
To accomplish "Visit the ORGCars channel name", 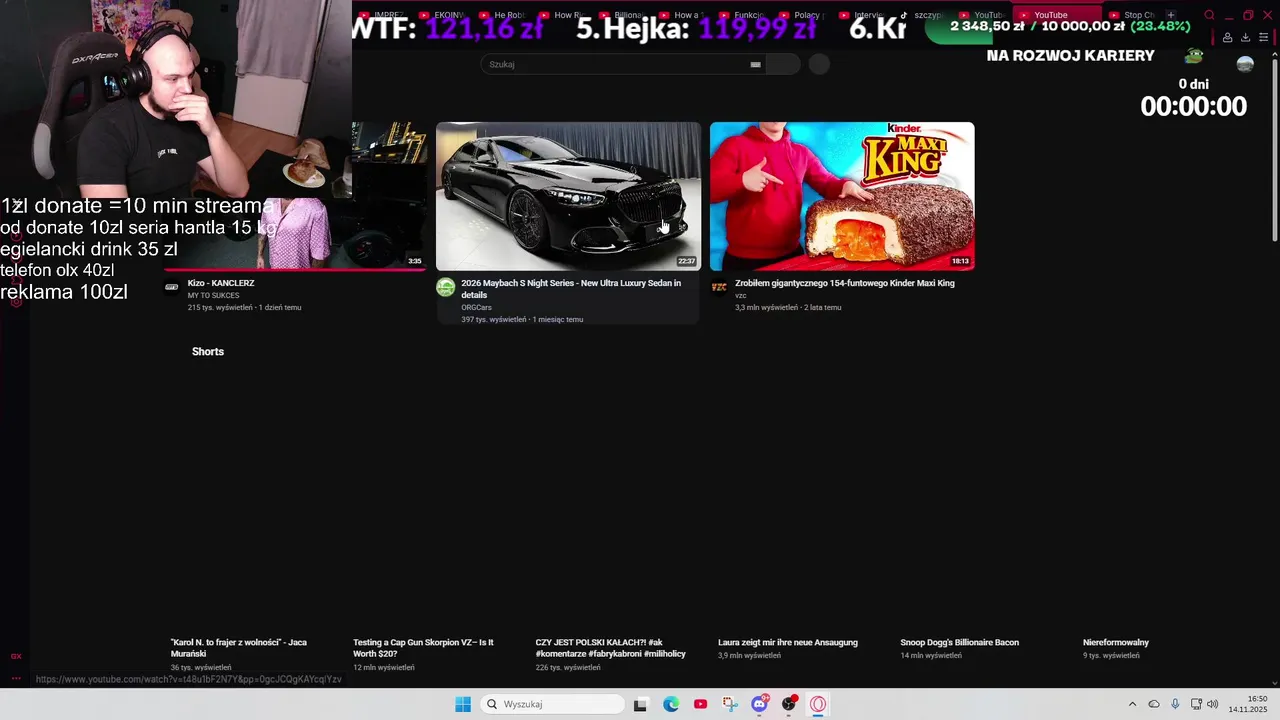I will tap(476, 308).
